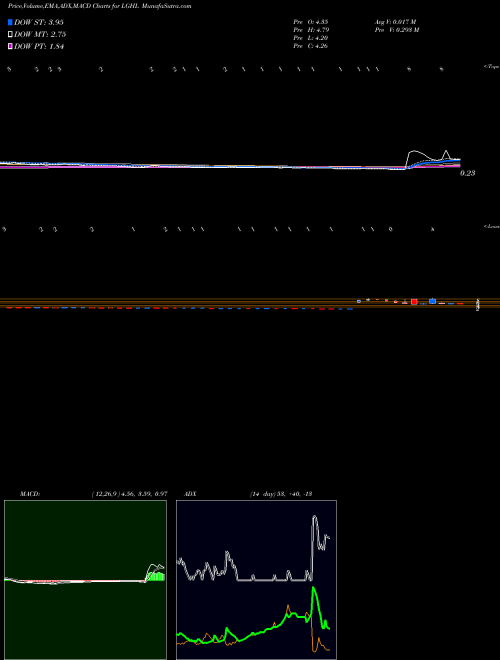Click the blue DOW ST legend swatch

point(10,22)
